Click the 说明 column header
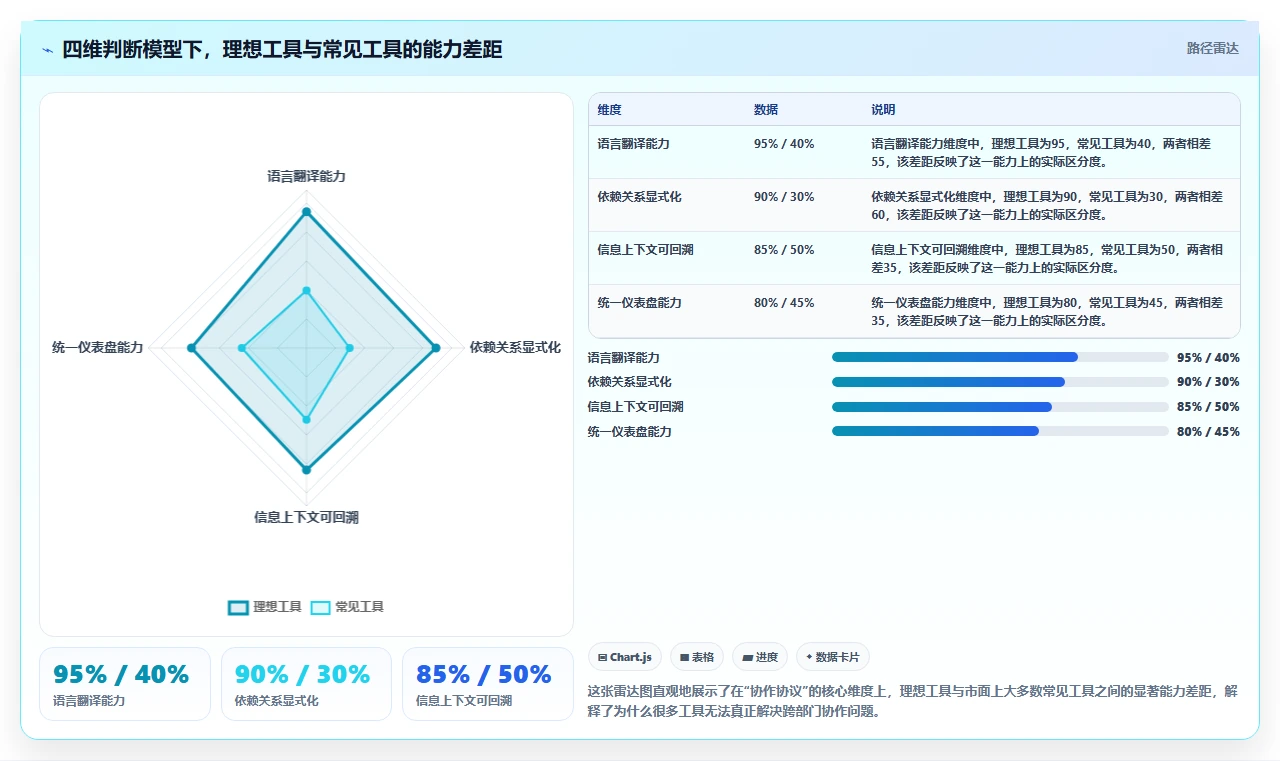The height and width of the screenshot is (761, 1280). (883, 110)
